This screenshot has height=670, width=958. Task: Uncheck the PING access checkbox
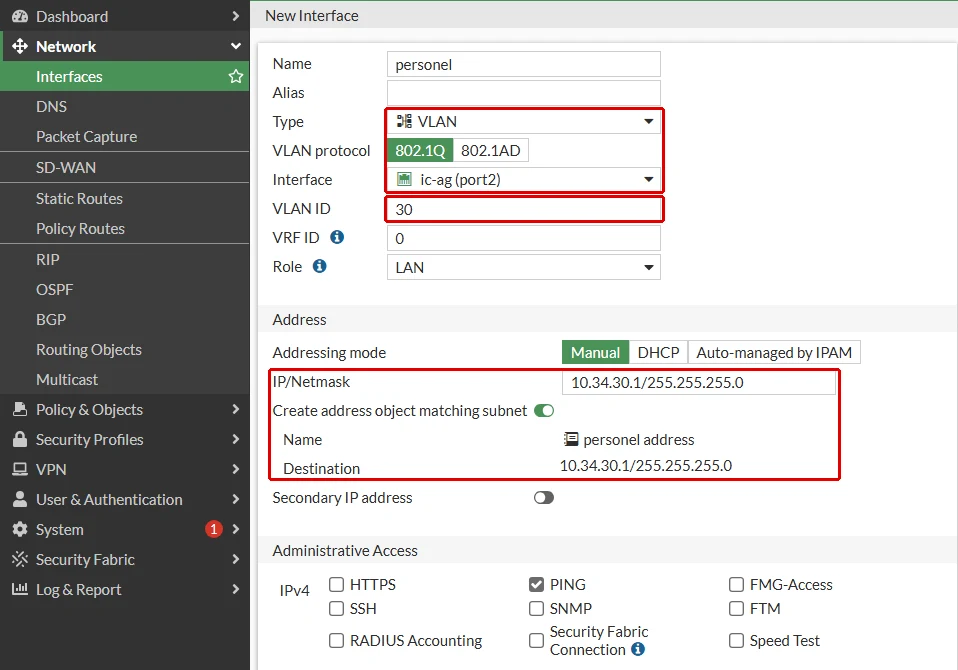pos(536,584)
